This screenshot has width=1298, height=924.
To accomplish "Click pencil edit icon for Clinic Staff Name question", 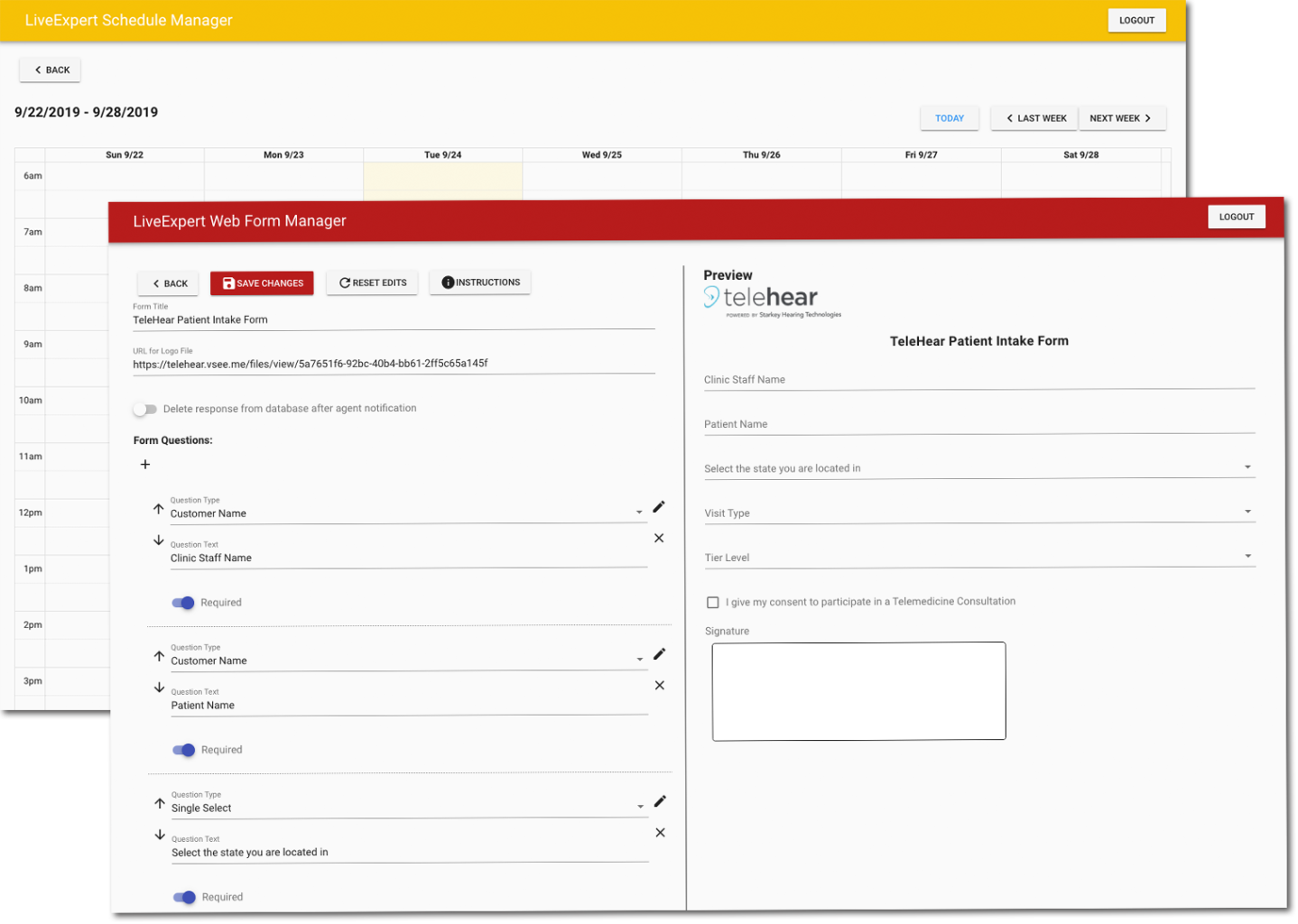I will coord(659,507).
